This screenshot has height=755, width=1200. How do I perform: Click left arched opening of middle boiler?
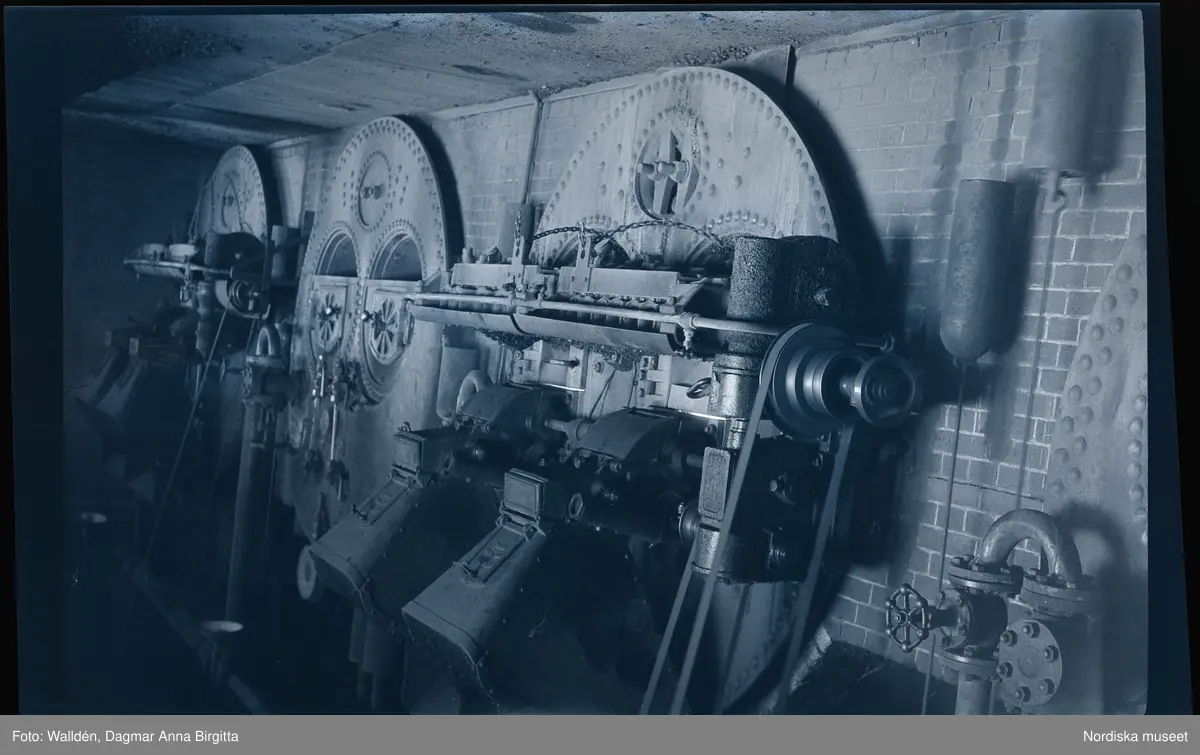click(337, 257)
